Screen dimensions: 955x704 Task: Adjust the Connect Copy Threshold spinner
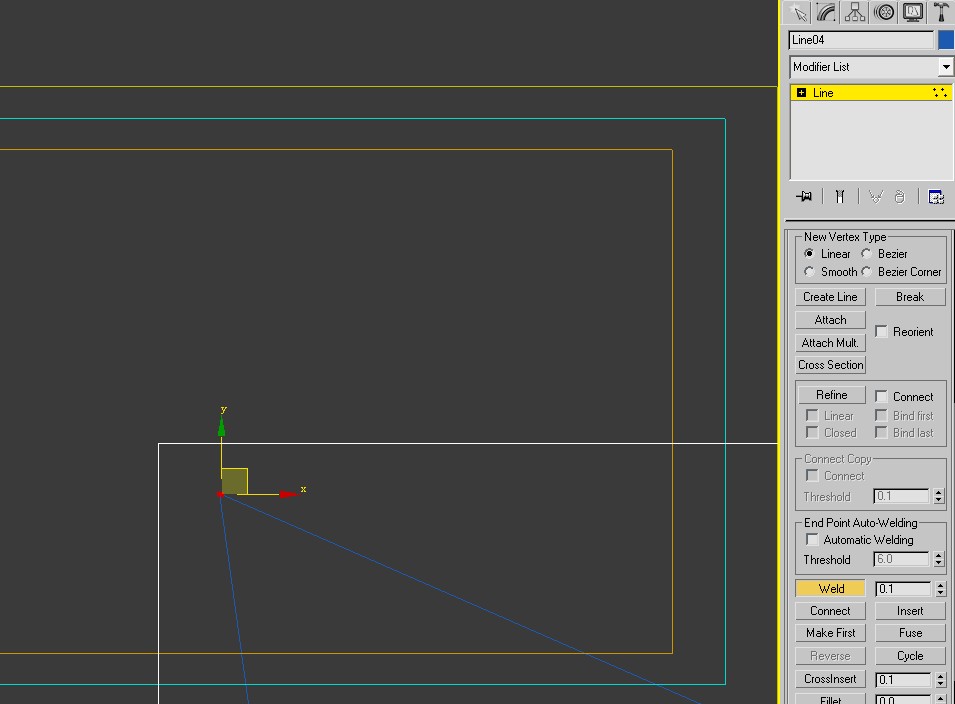tap(939, 496)
